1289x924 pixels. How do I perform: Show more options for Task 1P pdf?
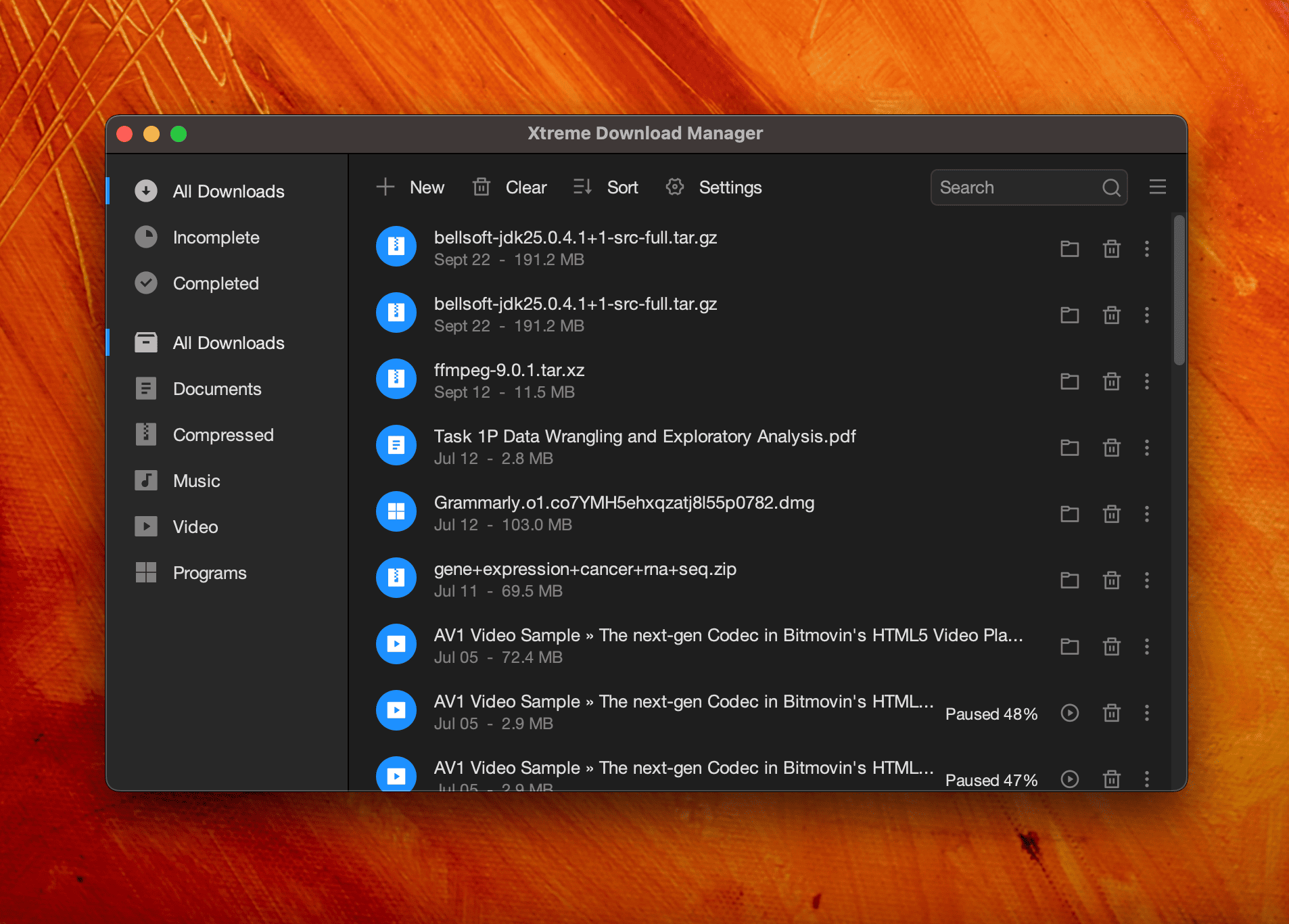pos(1147,448)
